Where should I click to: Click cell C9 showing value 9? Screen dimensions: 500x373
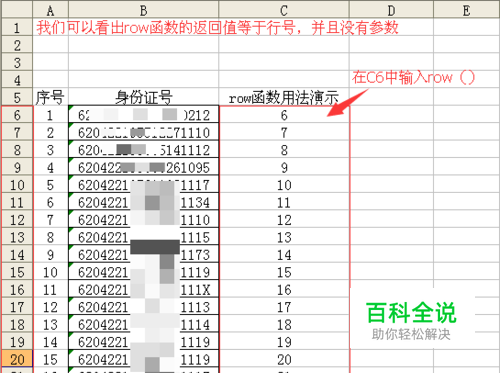[x=284, y=167]
